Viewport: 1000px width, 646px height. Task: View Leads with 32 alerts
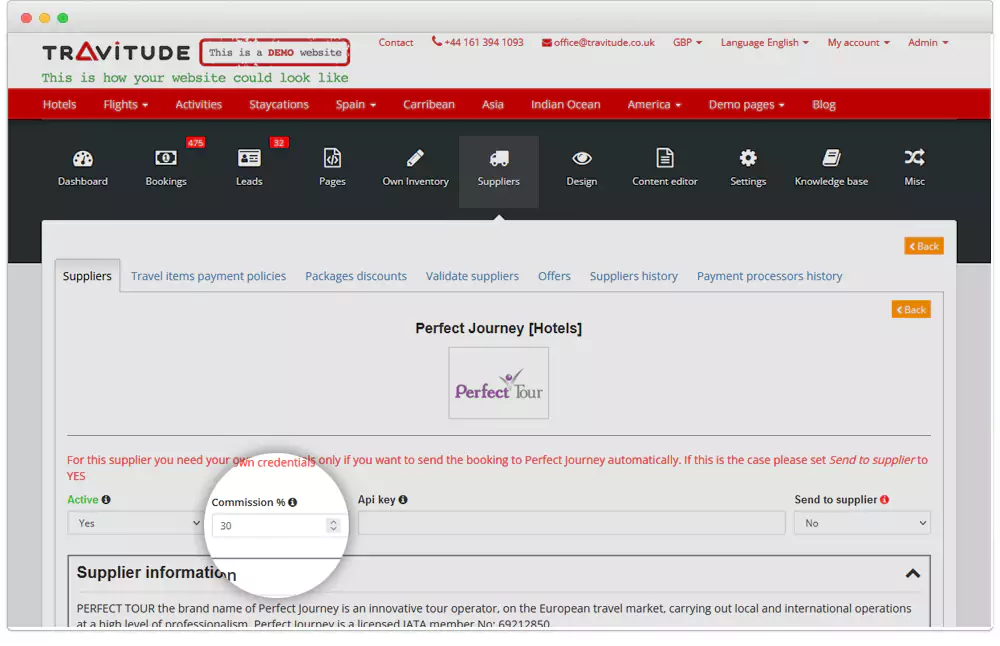coord(249,166)
